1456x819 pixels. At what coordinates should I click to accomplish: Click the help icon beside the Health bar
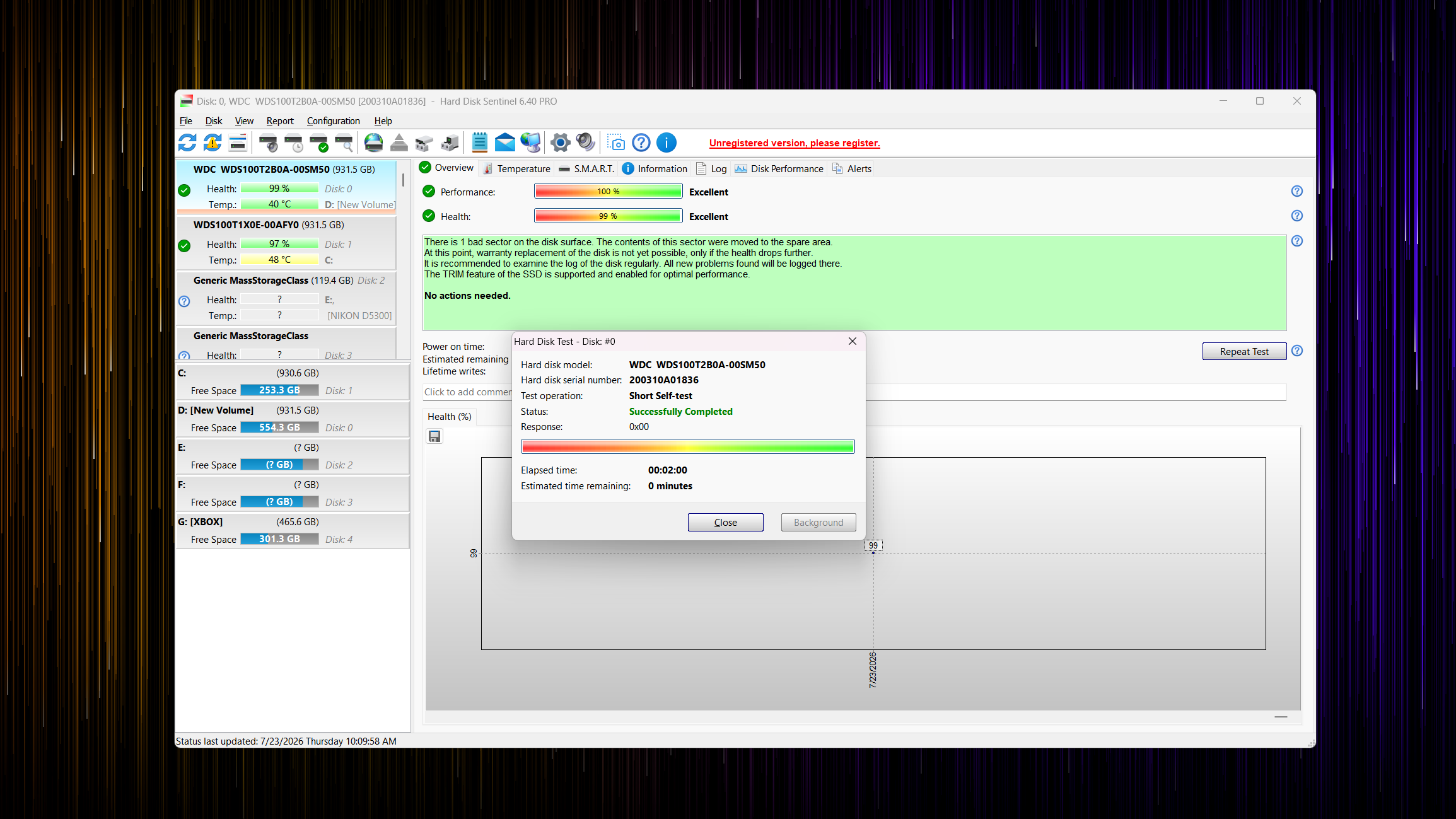click(1297, 216)
